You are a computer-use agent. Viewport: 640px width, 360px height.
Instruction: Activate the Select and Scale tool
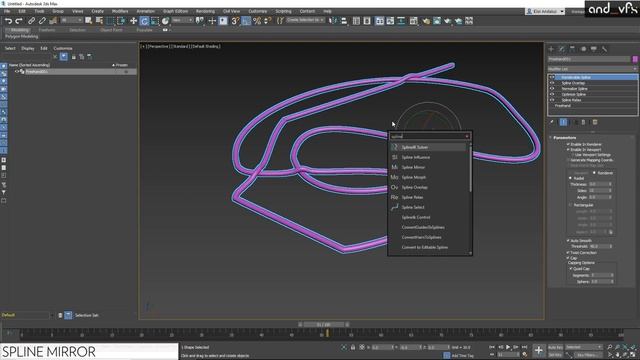coord(155,21)
